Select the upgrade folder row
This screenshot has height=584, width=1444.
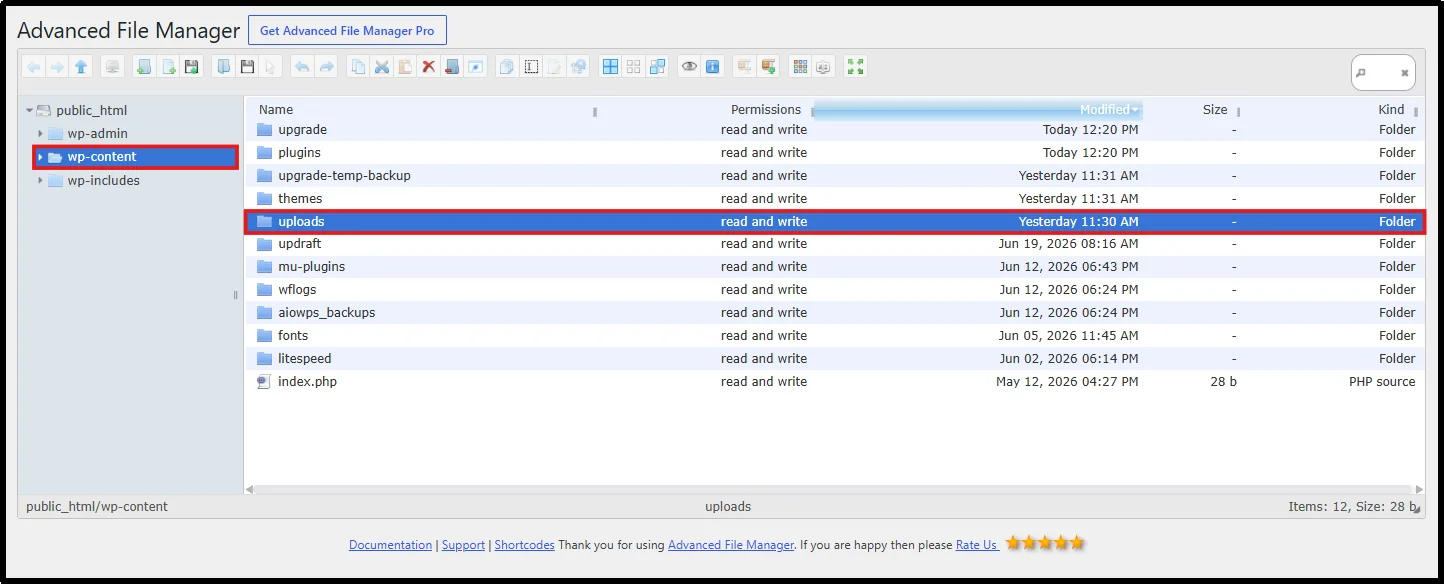(x=835, y=130)
